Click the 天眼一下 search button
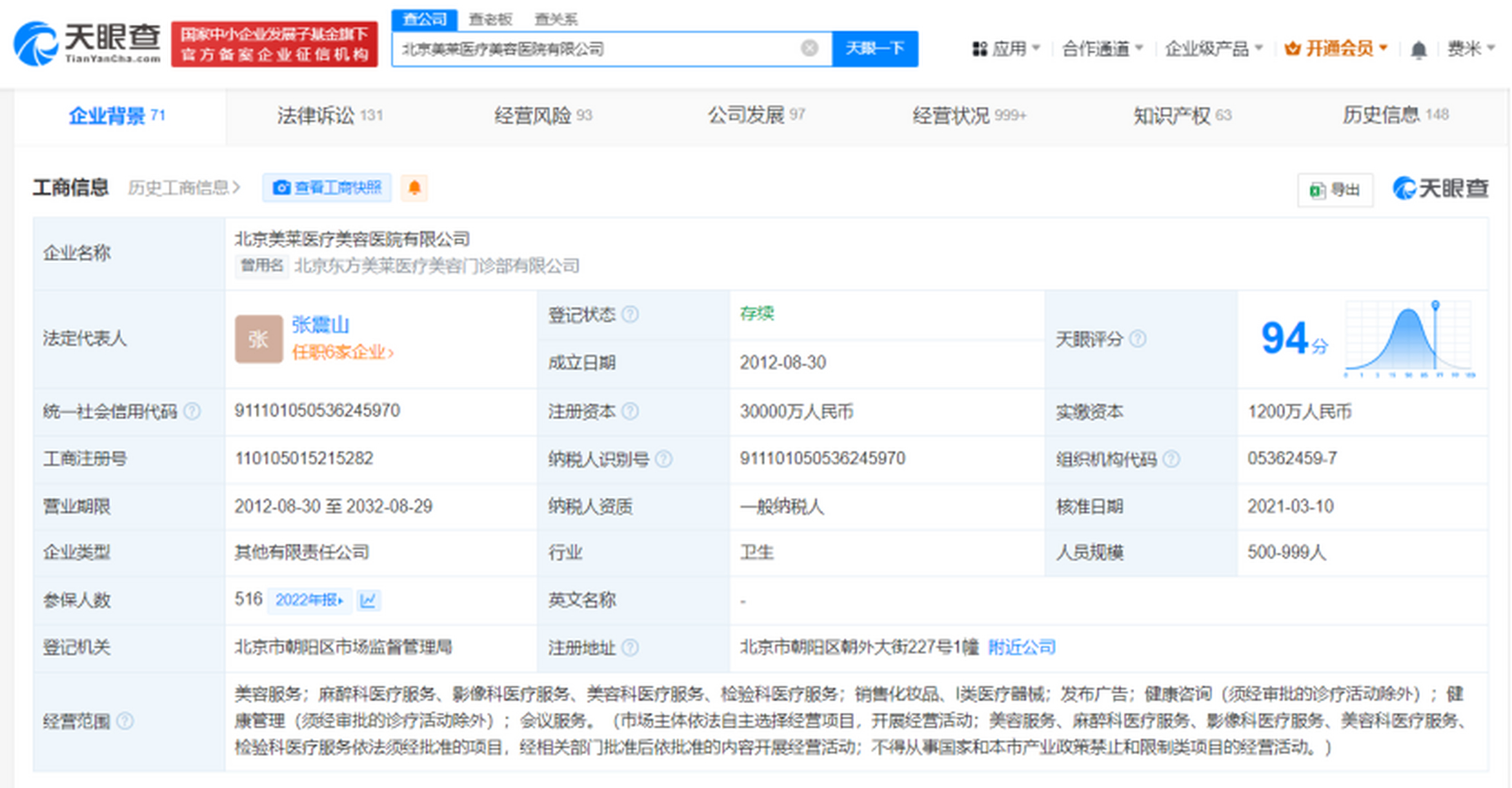The image size is (1512, 788). coord(874,48)
